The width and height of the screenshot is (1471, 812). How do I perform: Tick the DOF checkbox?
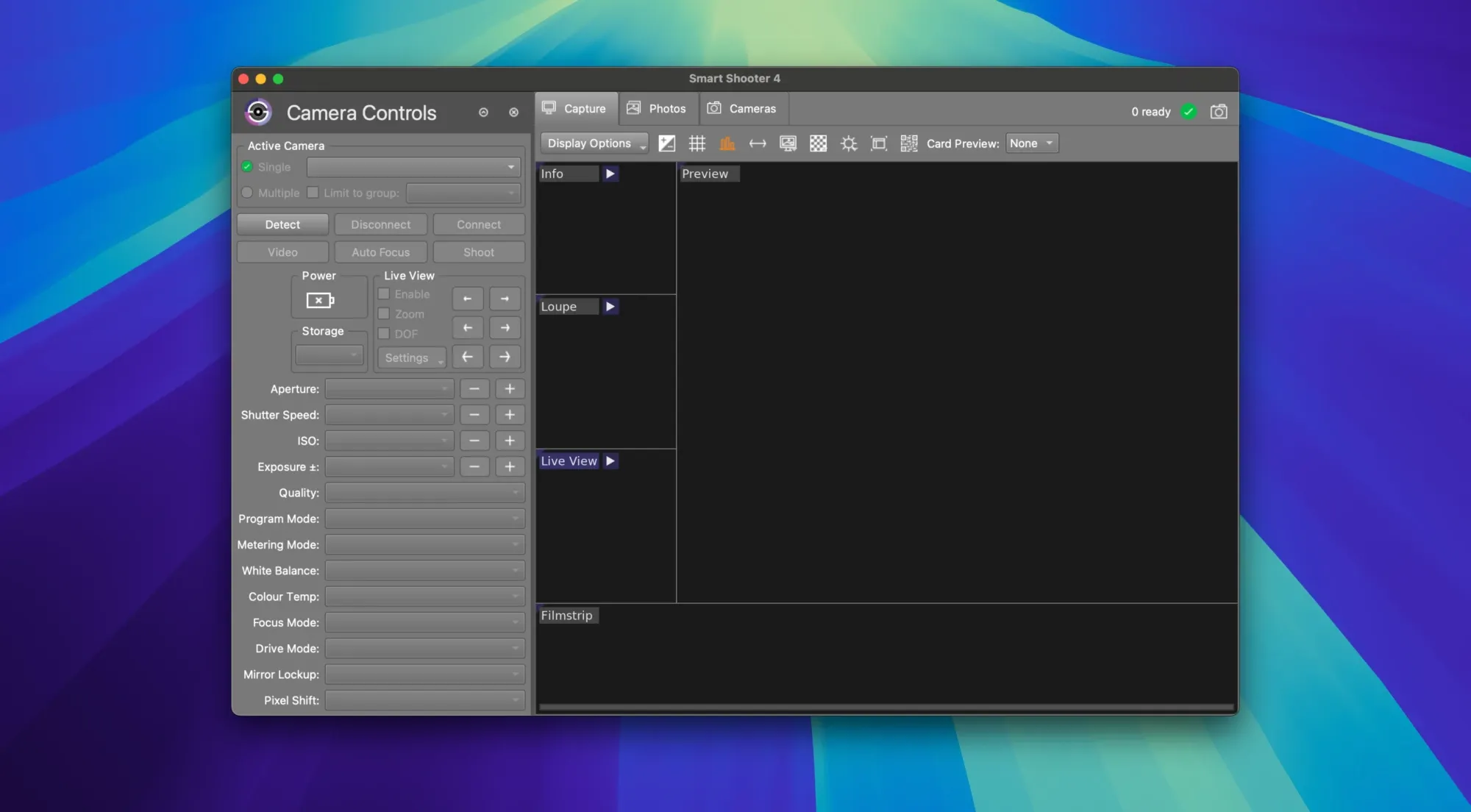(x=384, y=334)
